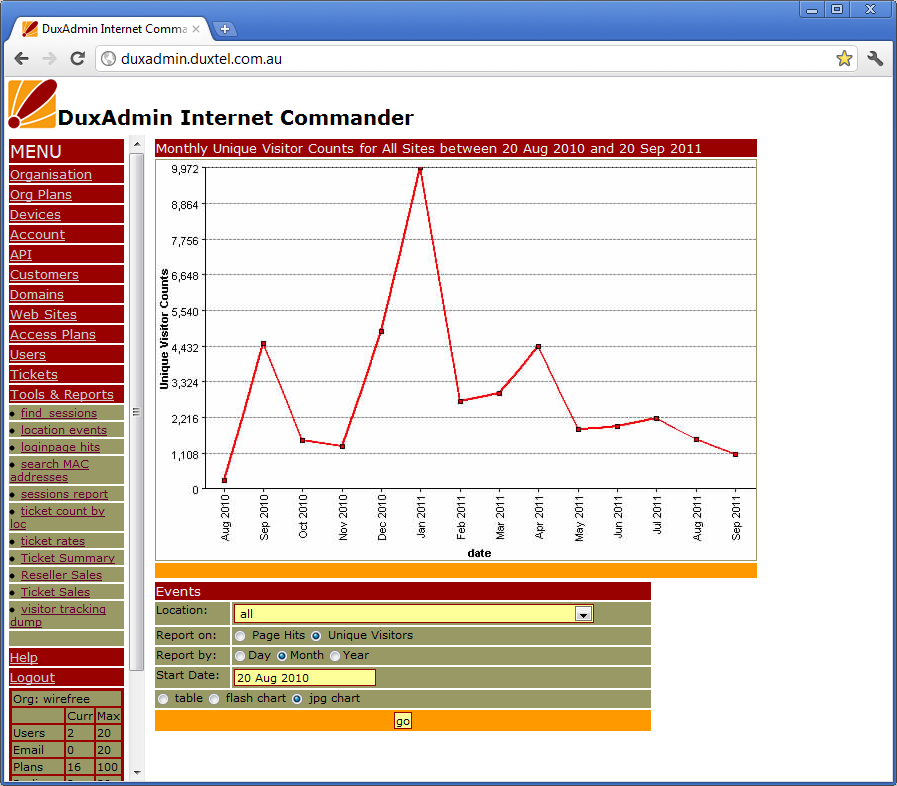Click the browser back arrow

click(x=22, y=58)
